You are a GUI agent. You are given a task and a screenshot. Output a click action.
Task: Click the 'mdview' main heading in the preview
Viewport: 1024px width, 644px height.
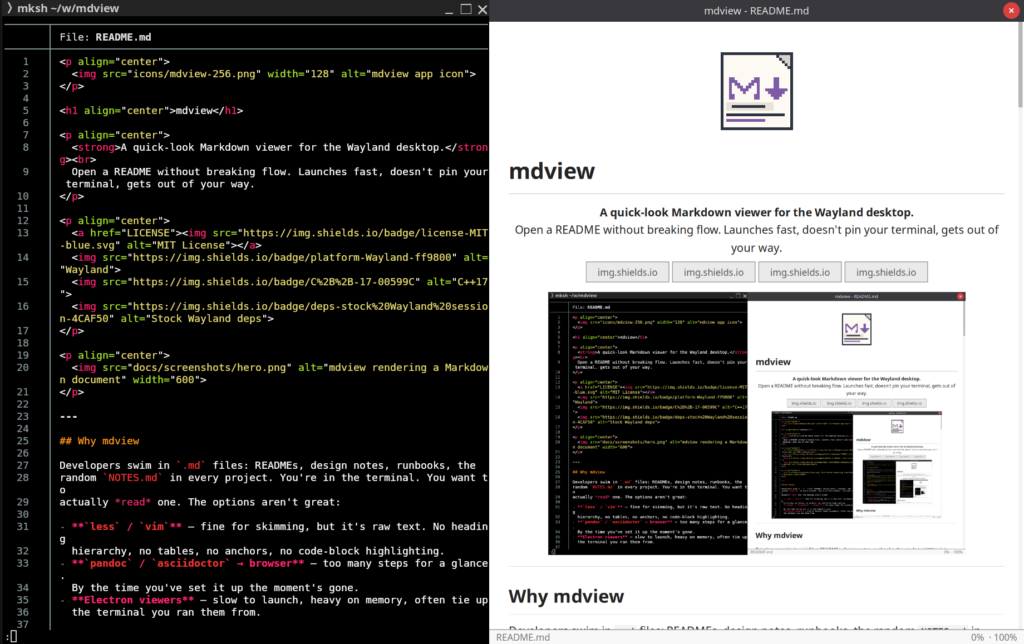click(x=552, y=171)
